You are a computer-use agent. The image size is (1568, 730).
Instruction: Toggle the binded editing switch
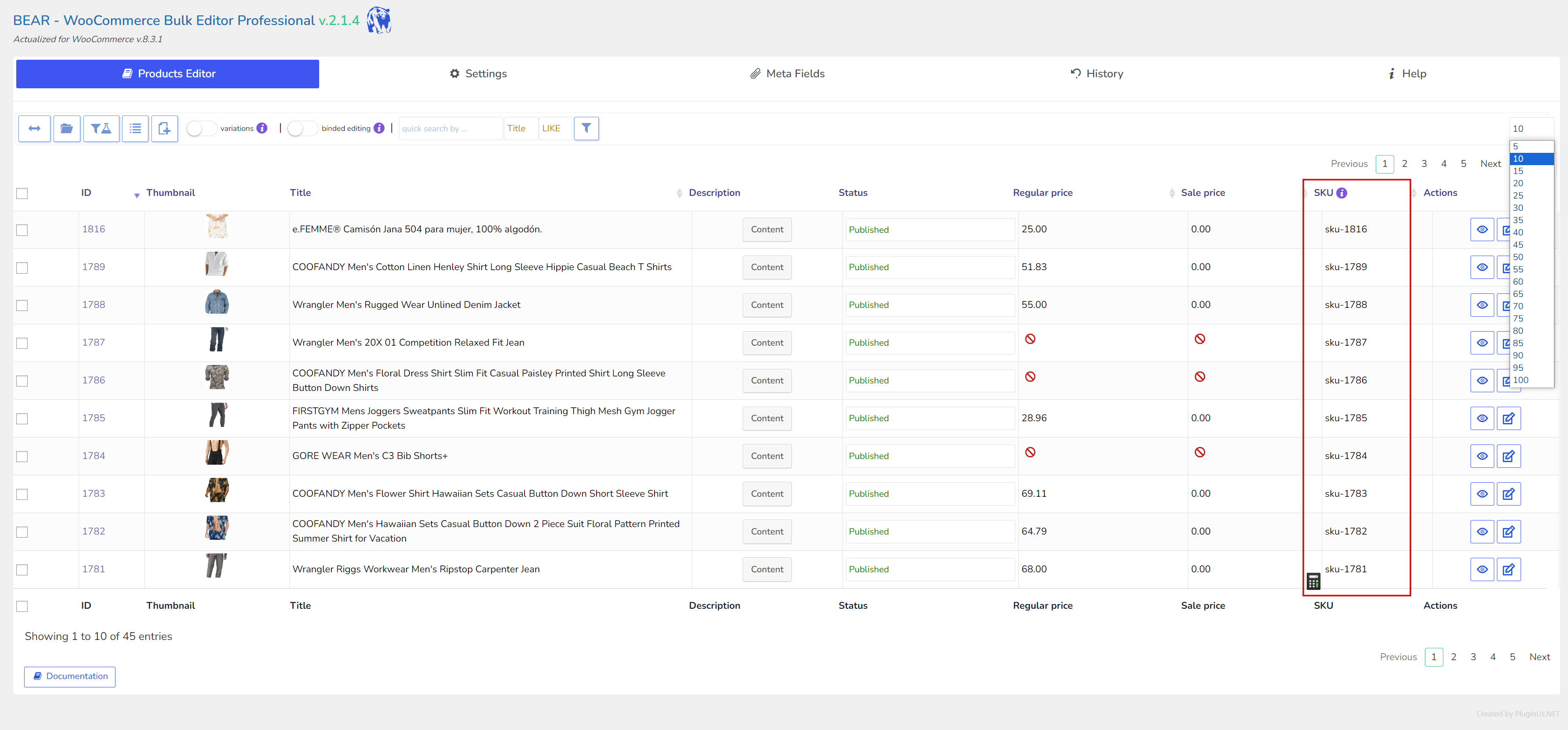(302, 128)
